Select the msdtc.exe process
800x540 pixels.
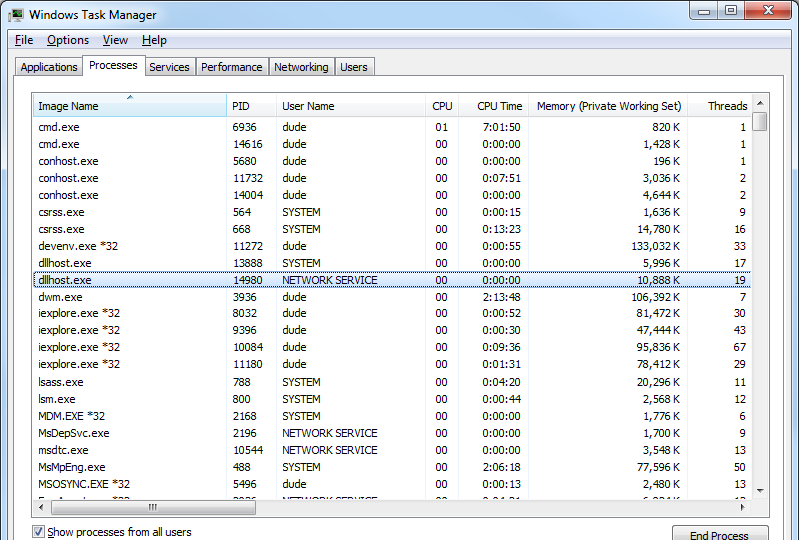point(392,450)
